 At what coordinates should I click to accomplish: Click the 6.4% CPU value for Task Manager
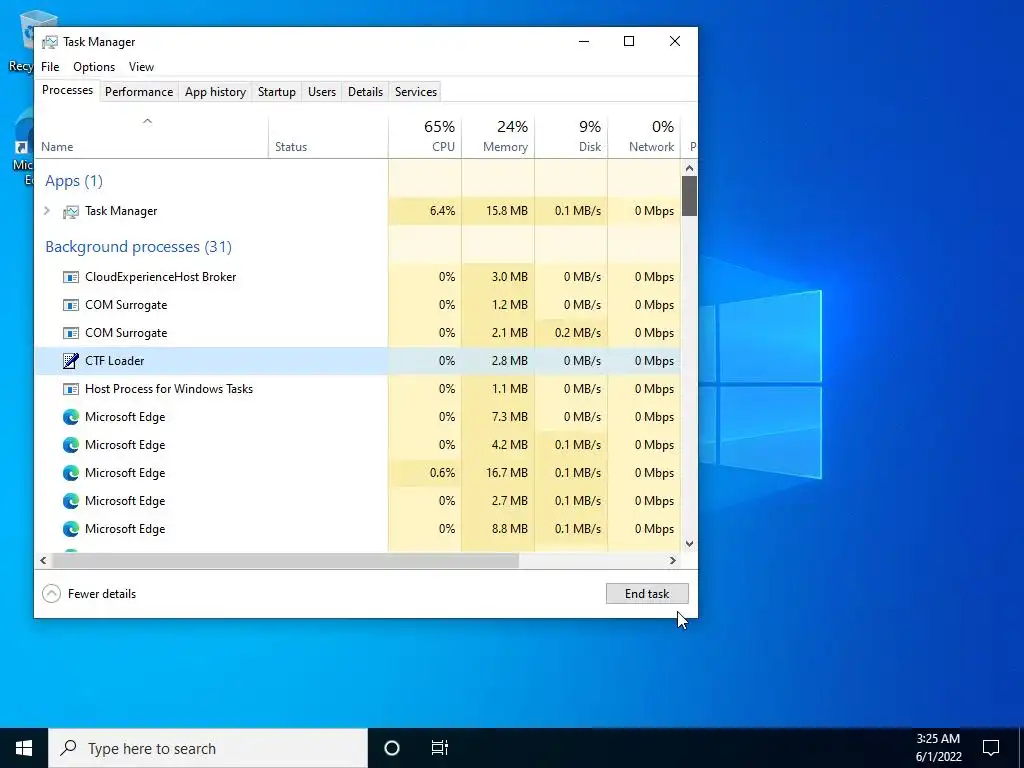442,211
